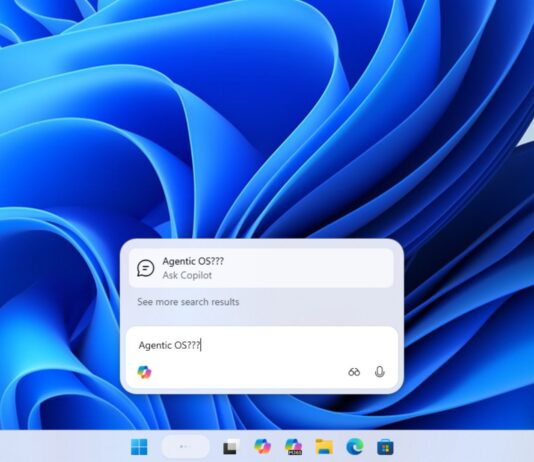Click the taskbar search pill
This screenshot has height=462, width=534.
185,446
